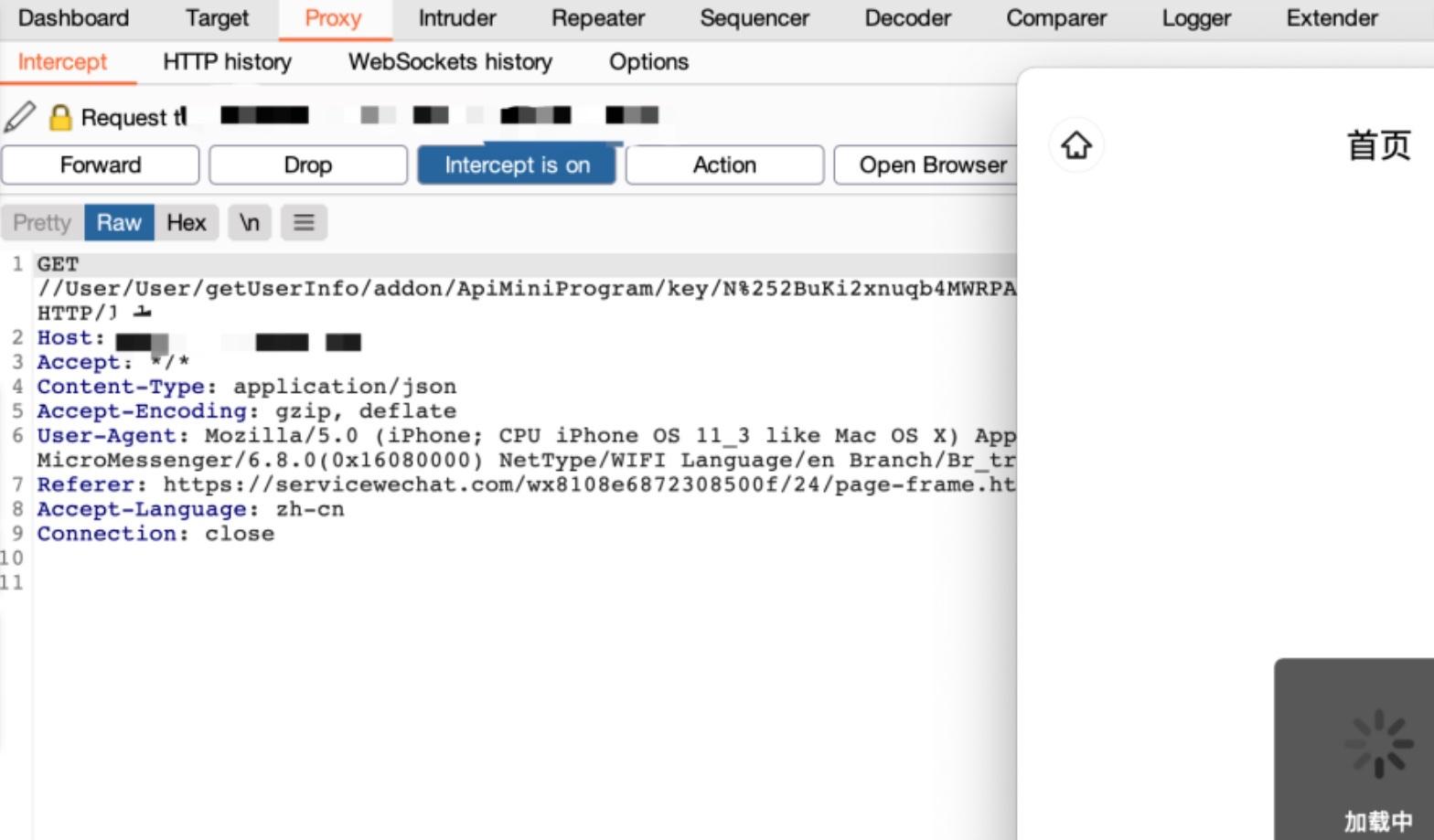Switch to Hex view

[x=186, y=223]
